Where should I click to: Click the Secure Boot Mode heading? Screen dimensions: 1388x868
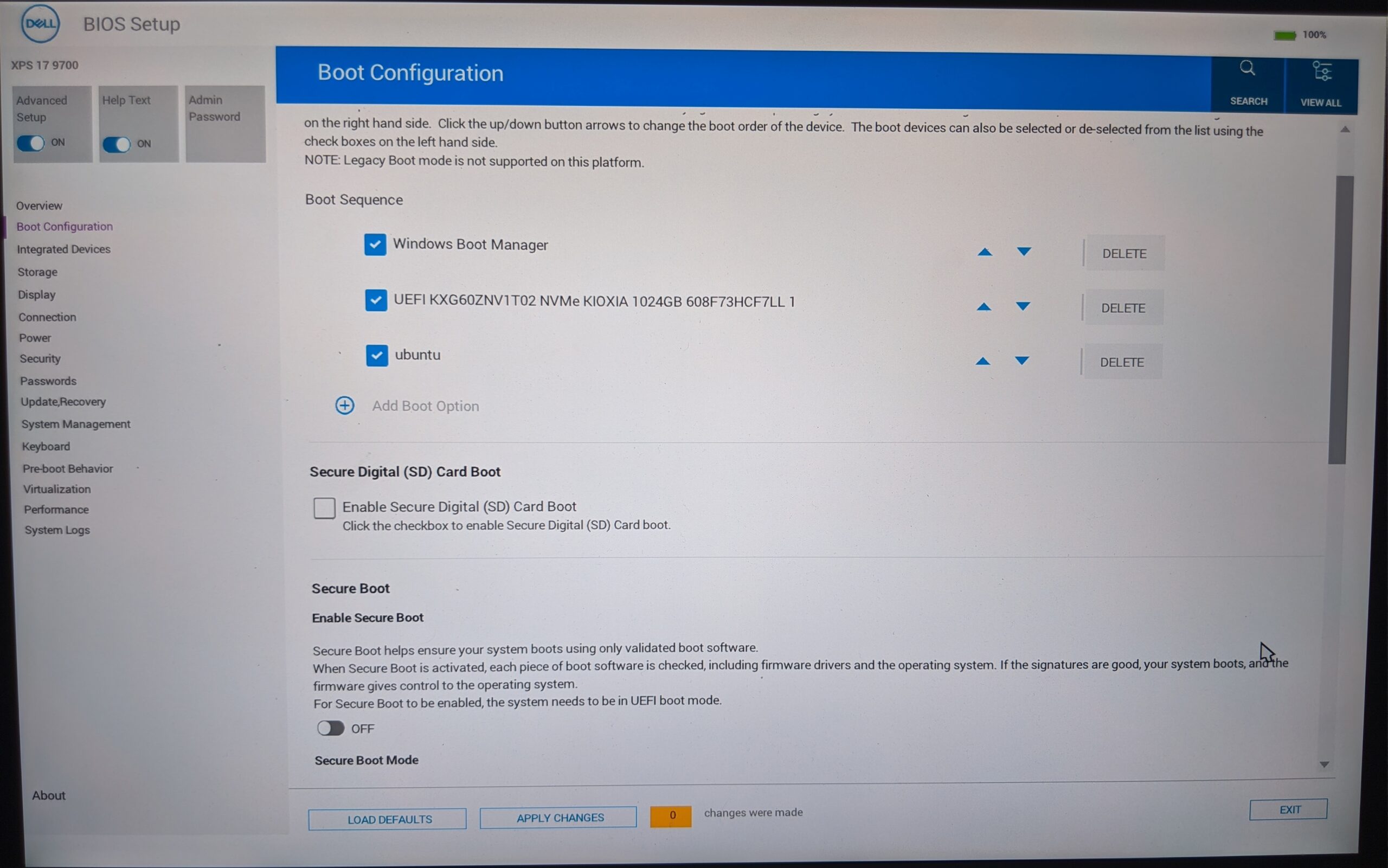(x=366, y=760)
